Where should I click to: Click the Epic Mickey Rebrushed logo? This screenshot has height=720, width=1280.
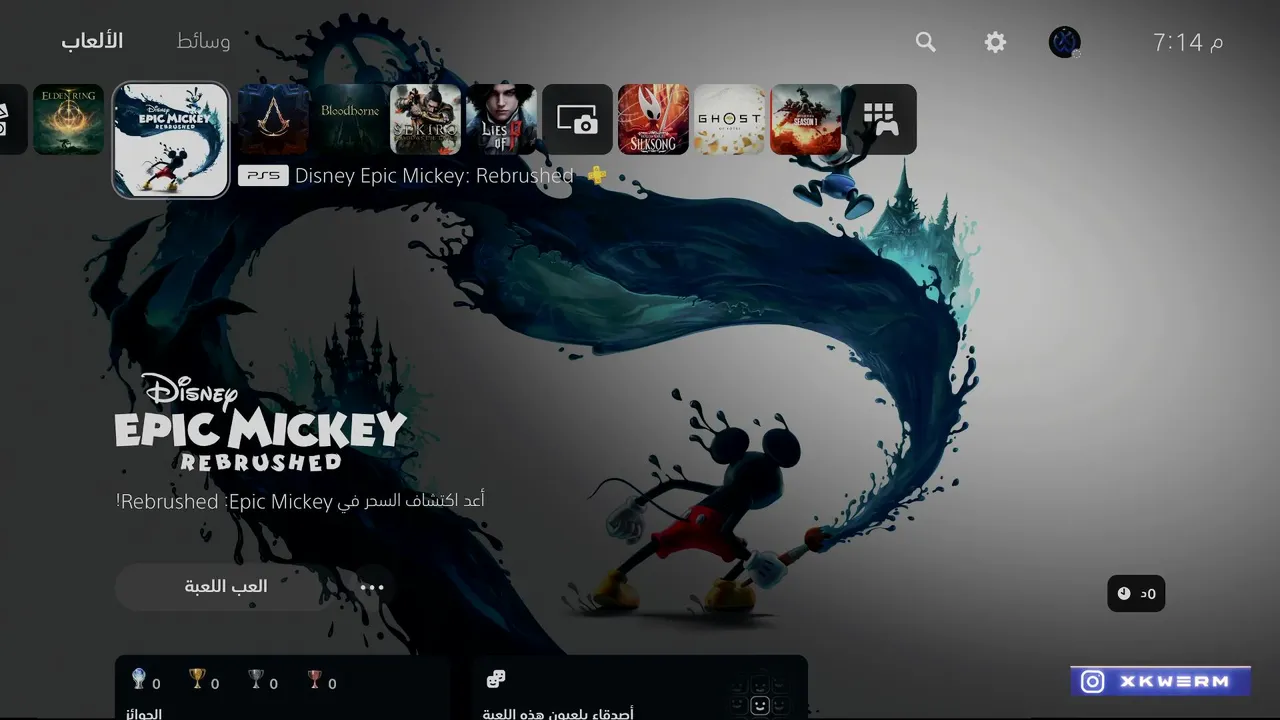[260, 422]
